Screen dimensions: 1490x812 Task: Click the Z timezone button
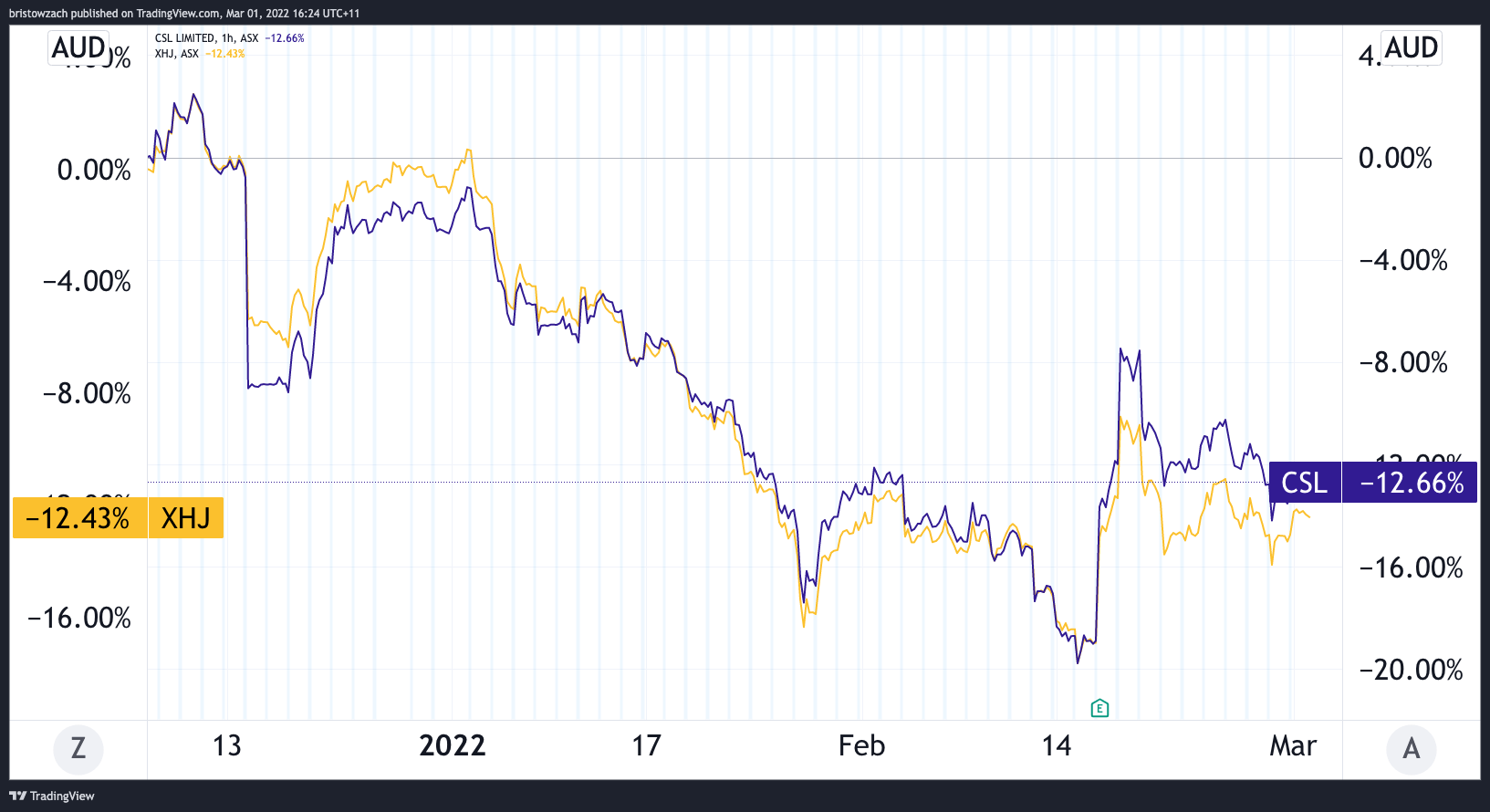(78, 749)
